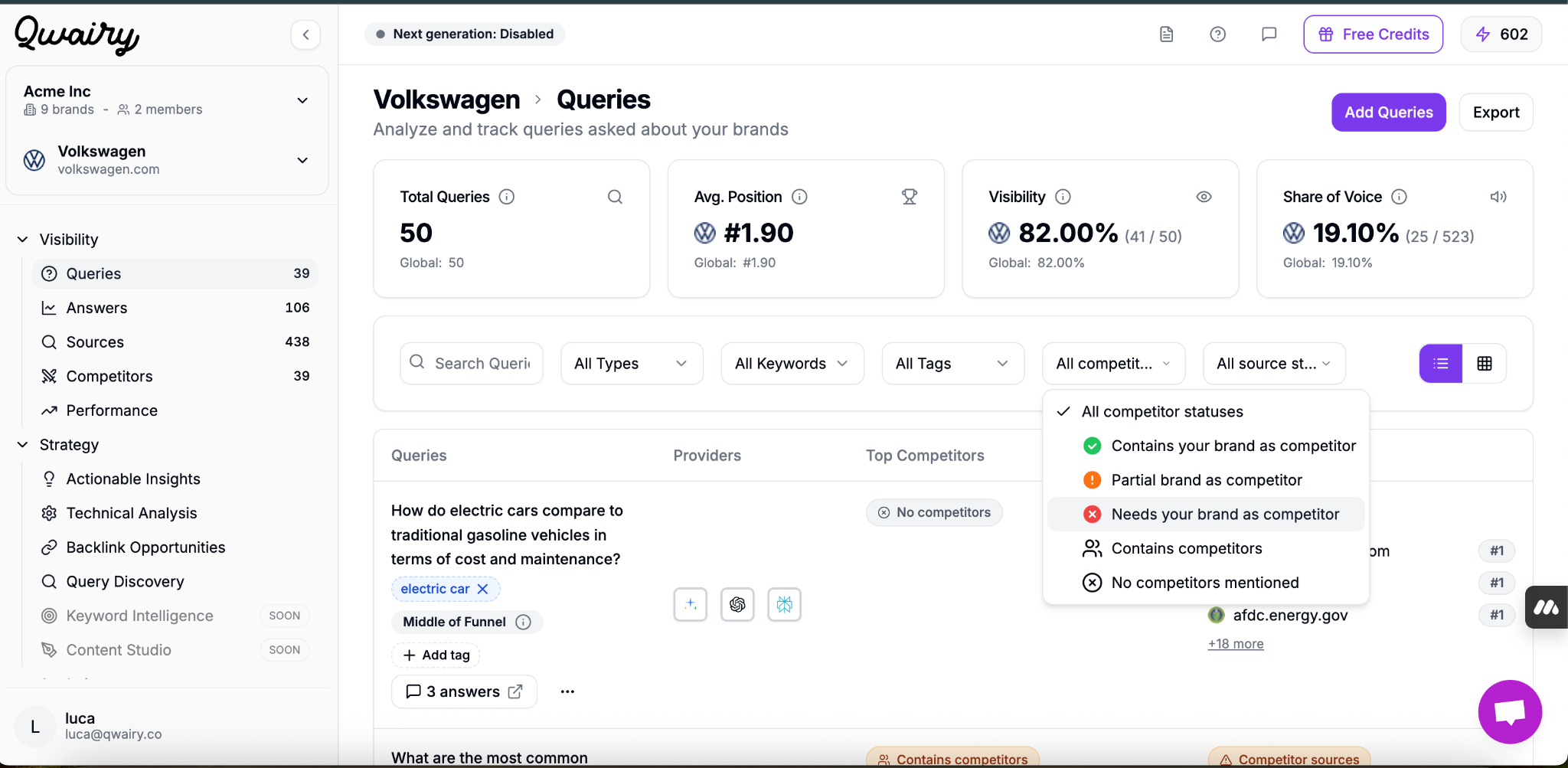The image size is (1568, 768).
Task: Open Actionable Insights in the sidebar
Action: (175, 479)
